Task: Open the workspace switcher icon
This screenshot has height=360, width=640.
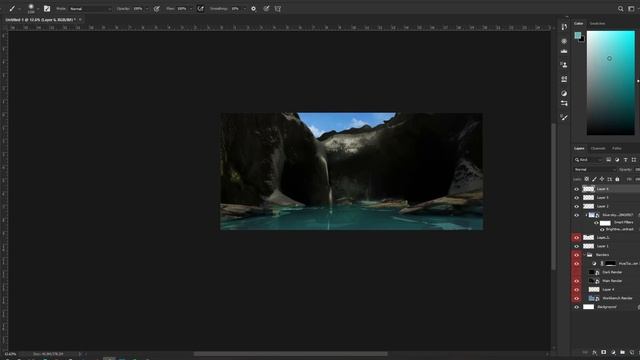Action: tap(631, 9)
